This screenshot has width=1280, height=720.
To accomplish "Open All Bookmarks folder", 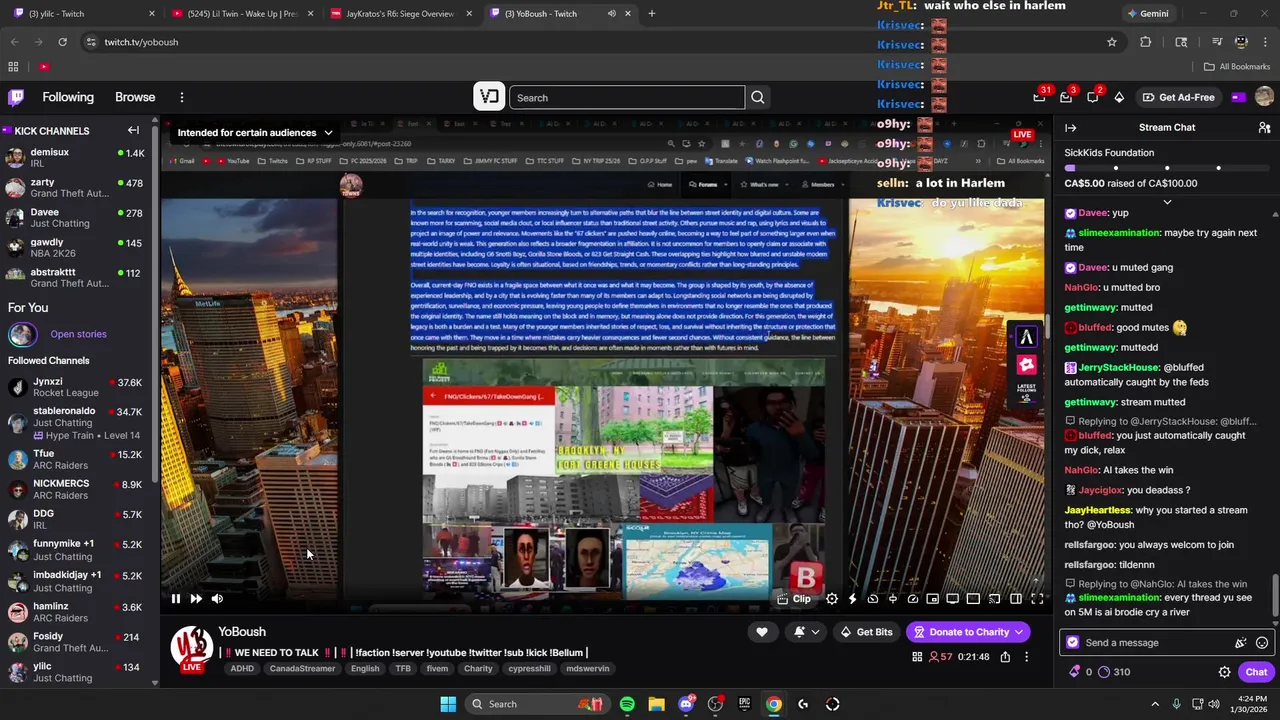I will (x=1236, y=67).
